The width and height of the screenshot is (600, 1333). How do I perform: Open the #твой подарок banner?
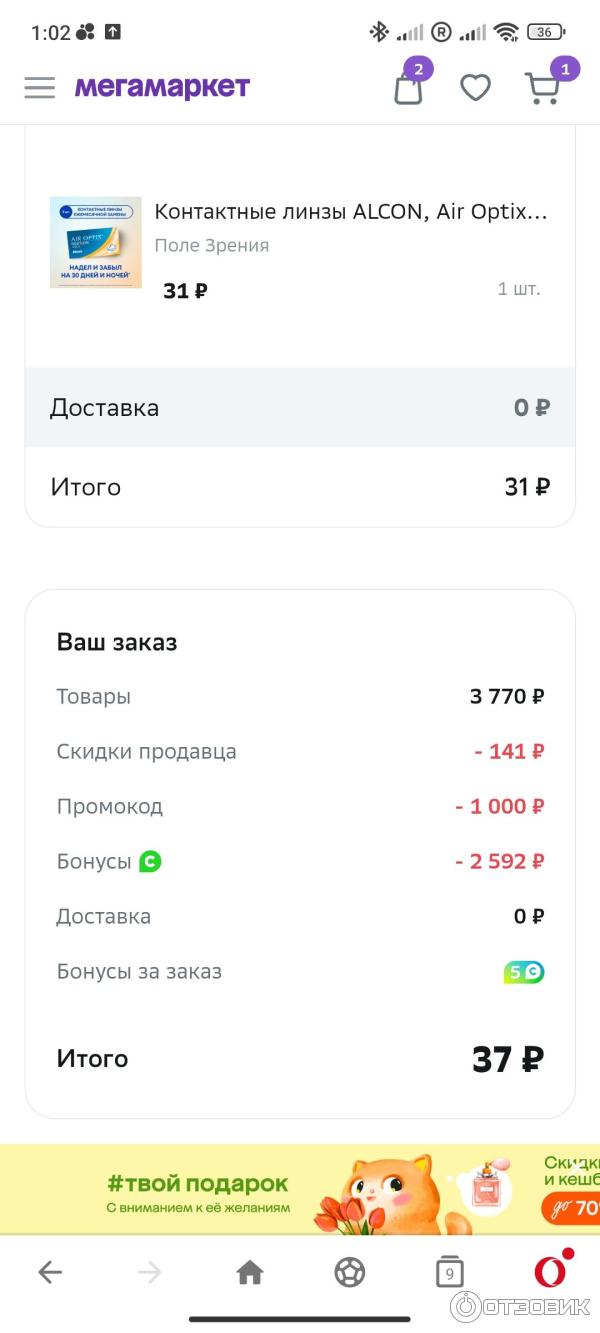point(300,1190)
